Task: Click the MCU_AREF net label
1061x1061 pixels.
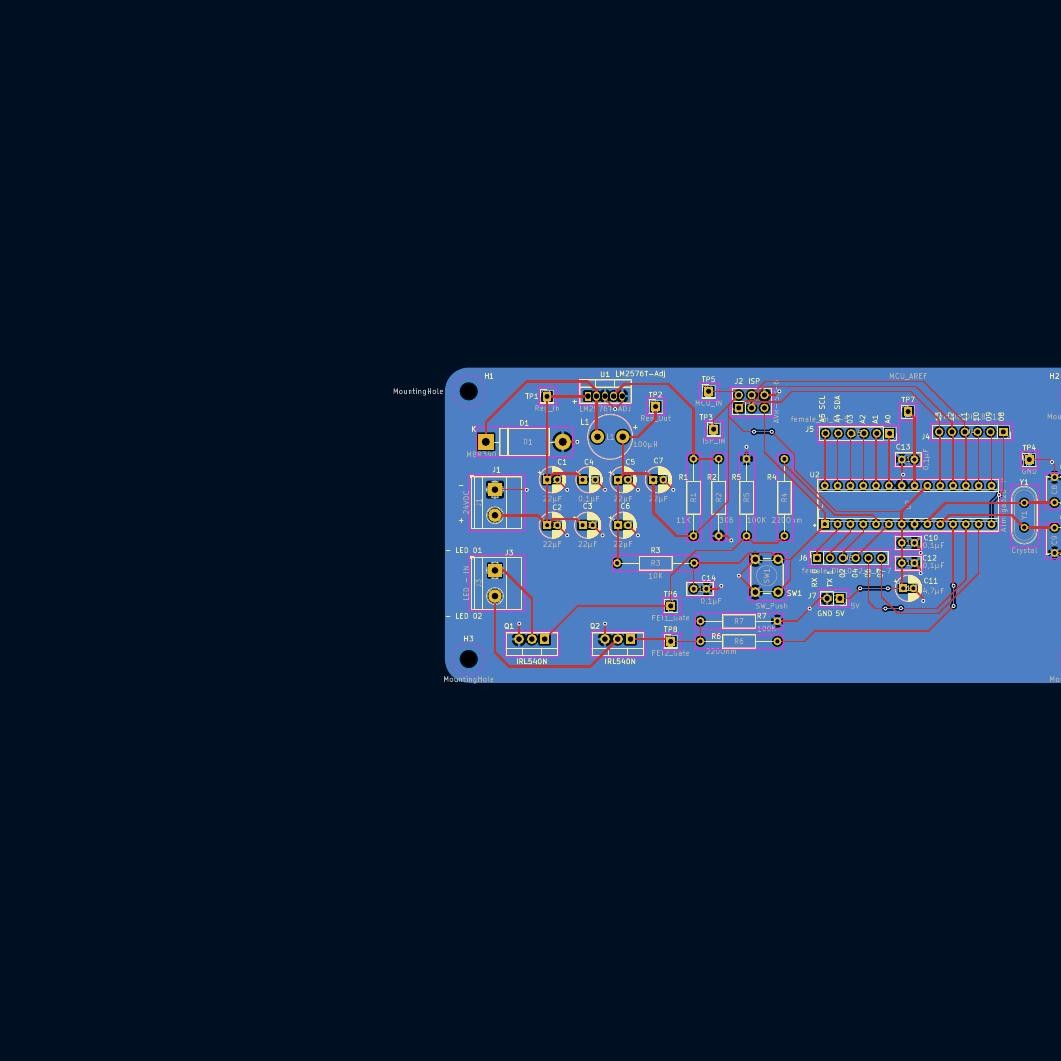Action: click(907, 376)
